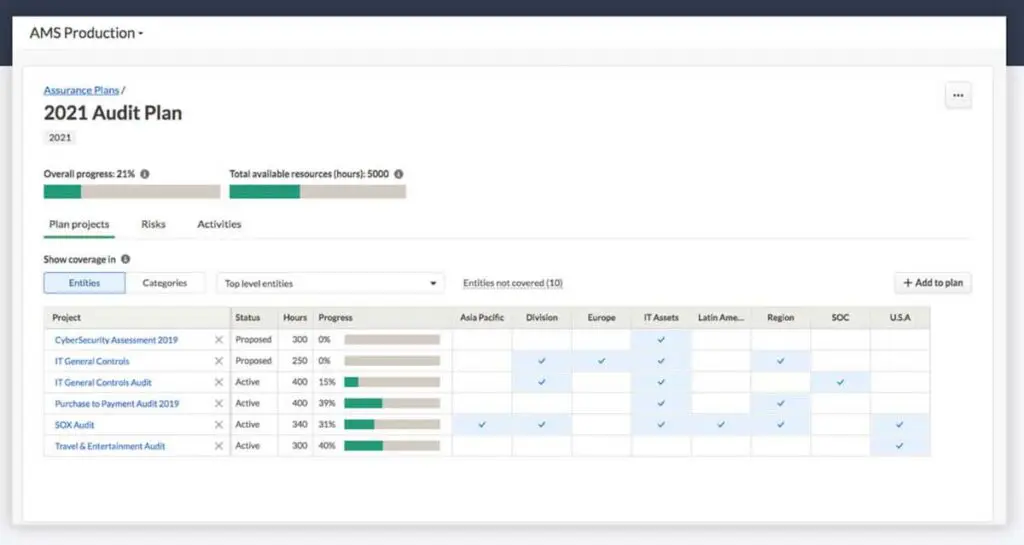
Task: Expand the Top level entities dropdown
Action: 330,284
